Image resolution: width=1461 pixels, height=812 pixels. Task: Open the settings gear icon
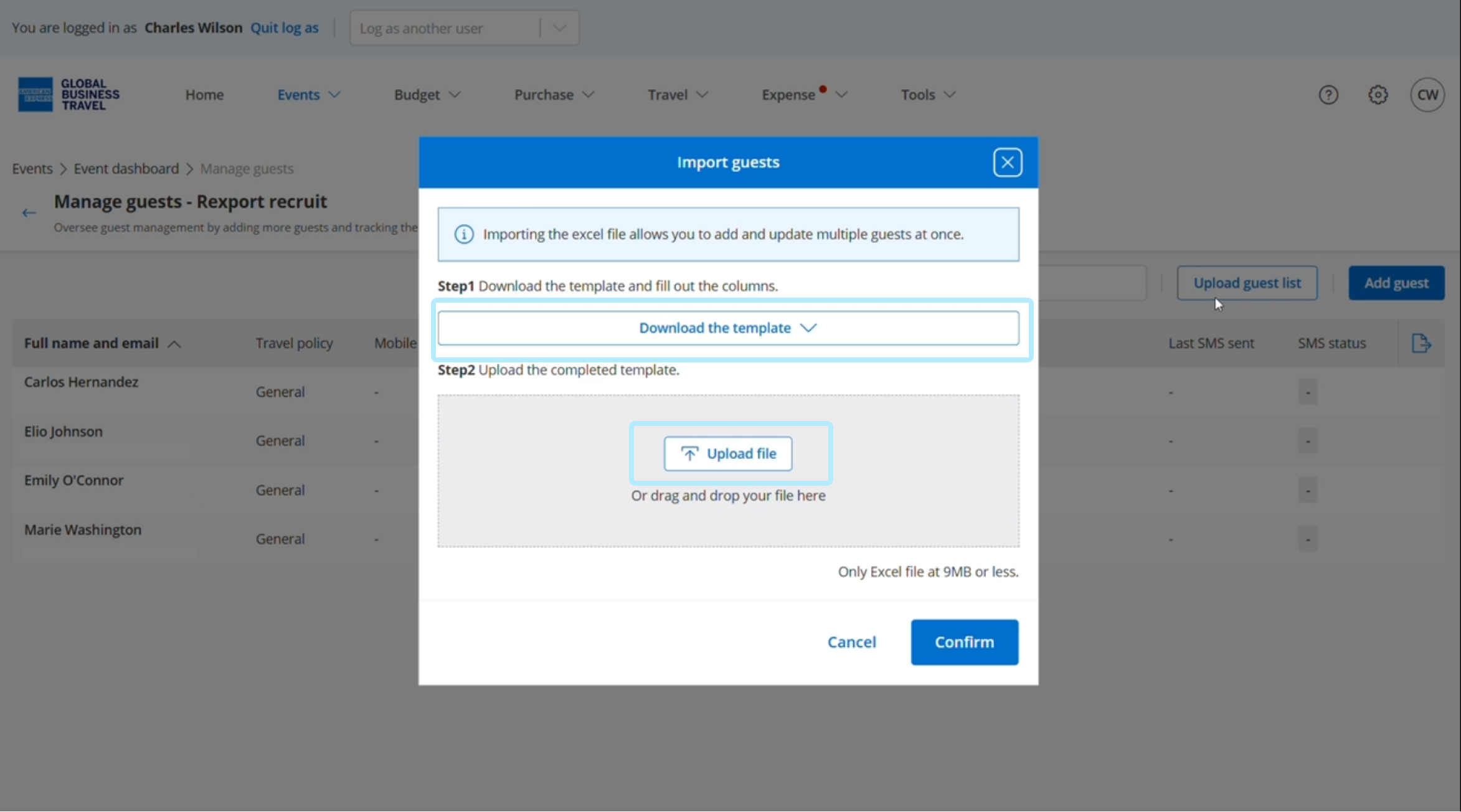[x=1378, y=95]
